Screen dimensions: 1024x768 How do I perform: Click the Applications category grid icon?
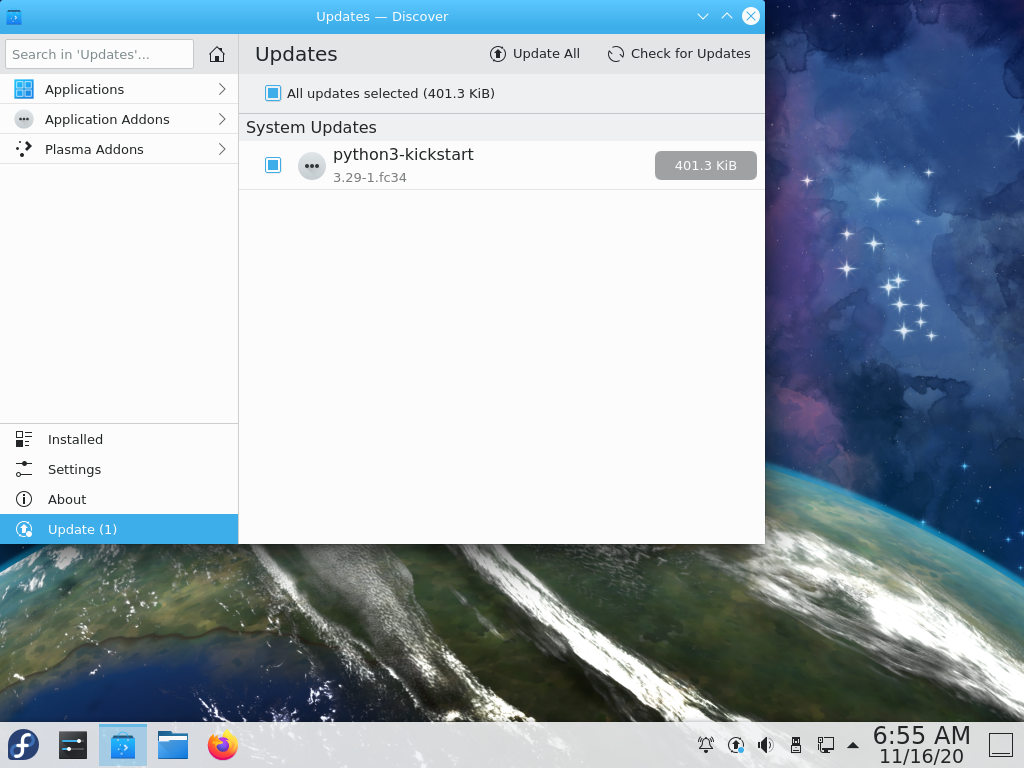(x=24, y=89)
